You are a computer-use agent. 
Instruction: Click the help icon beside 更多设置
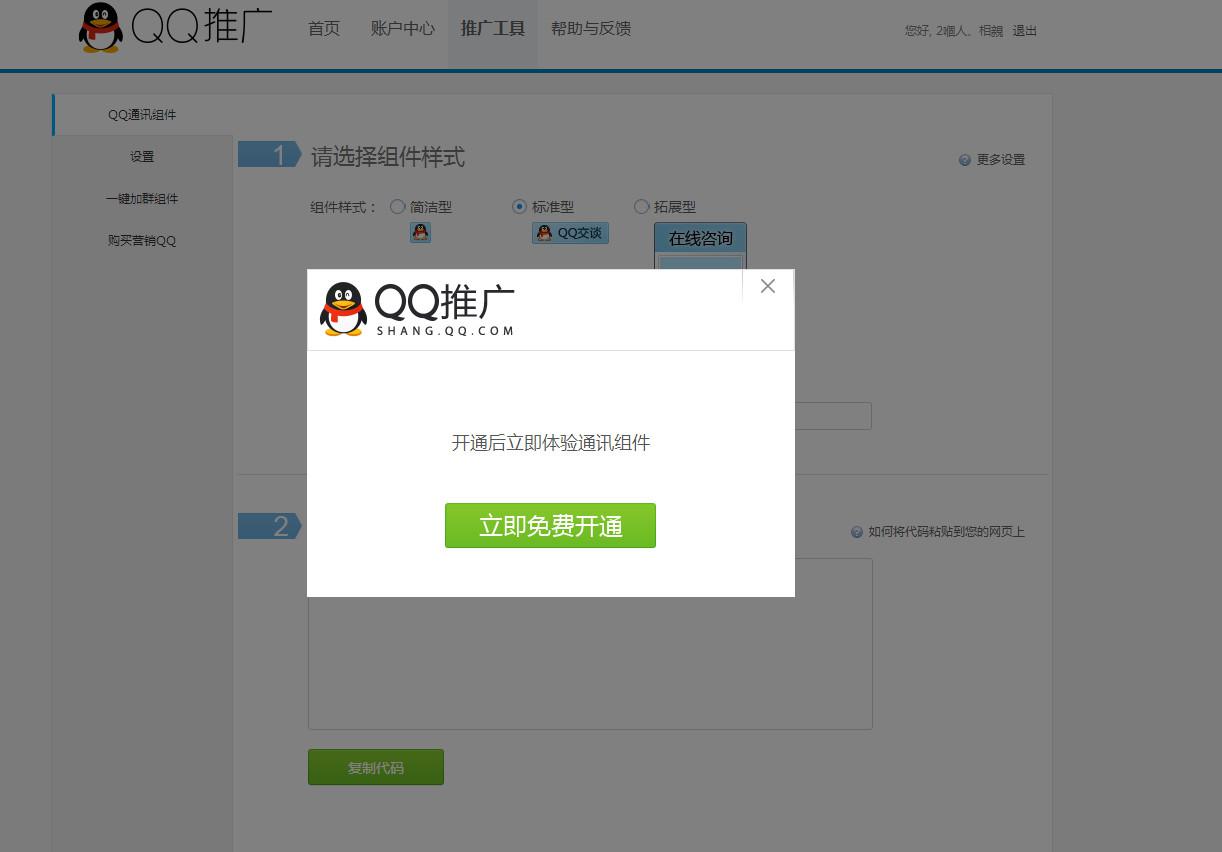pos(965,160)
